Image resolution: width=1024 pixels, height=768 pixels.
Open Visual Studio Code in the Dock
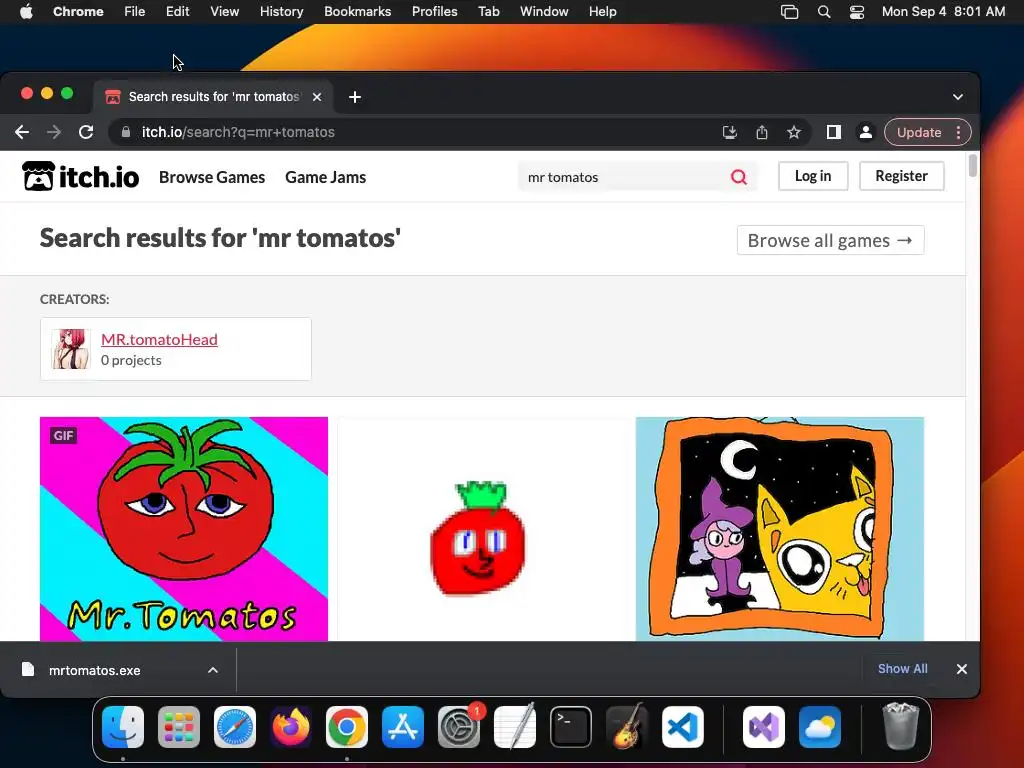point(683,727)
